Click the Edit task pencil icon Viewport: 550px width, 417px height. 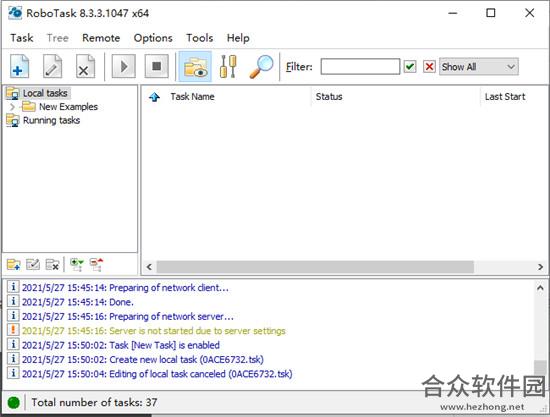click(x=52, y=66)
